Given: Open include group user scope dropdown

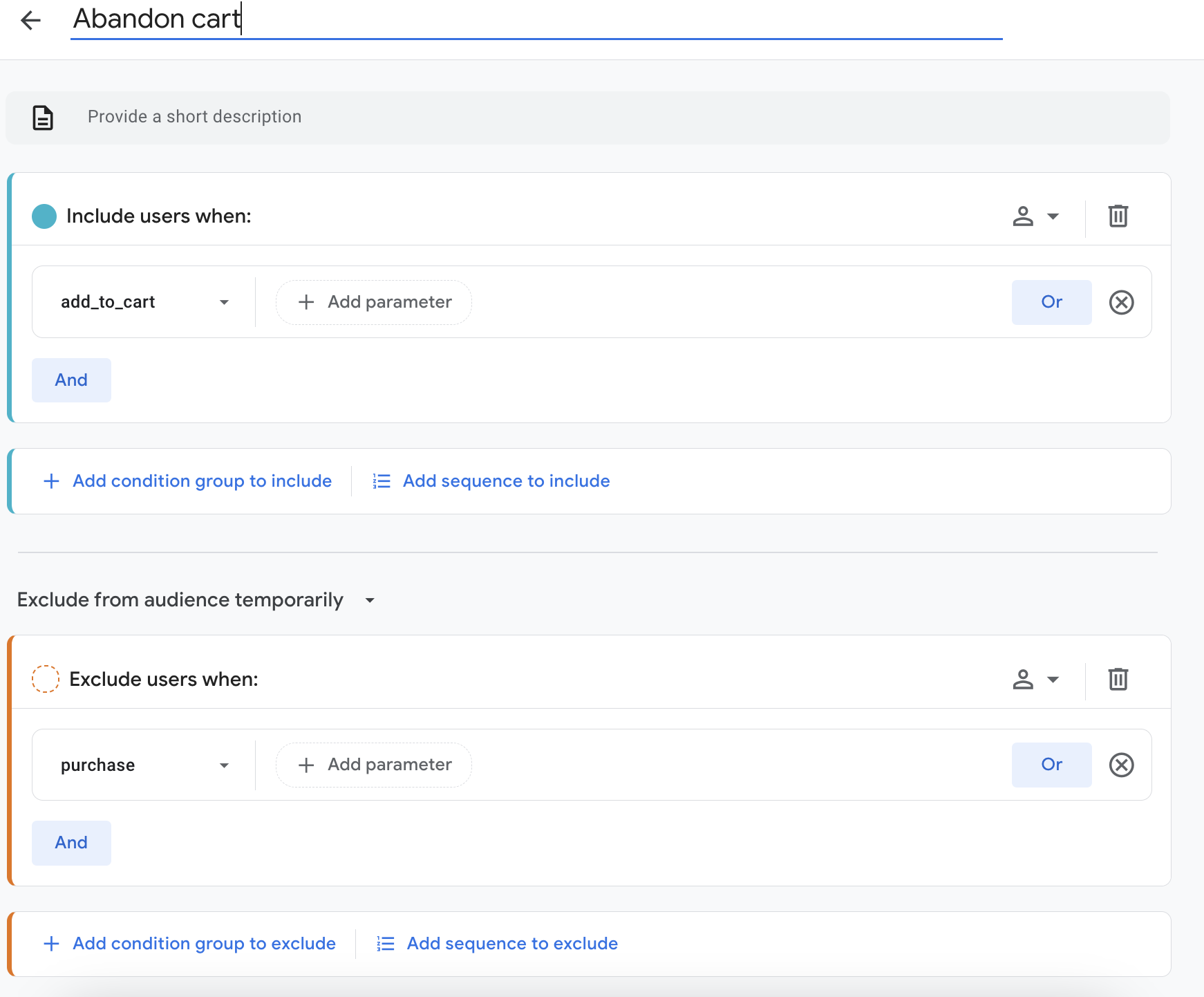Looking at the screenshot, I should [x=1035, y=216].
